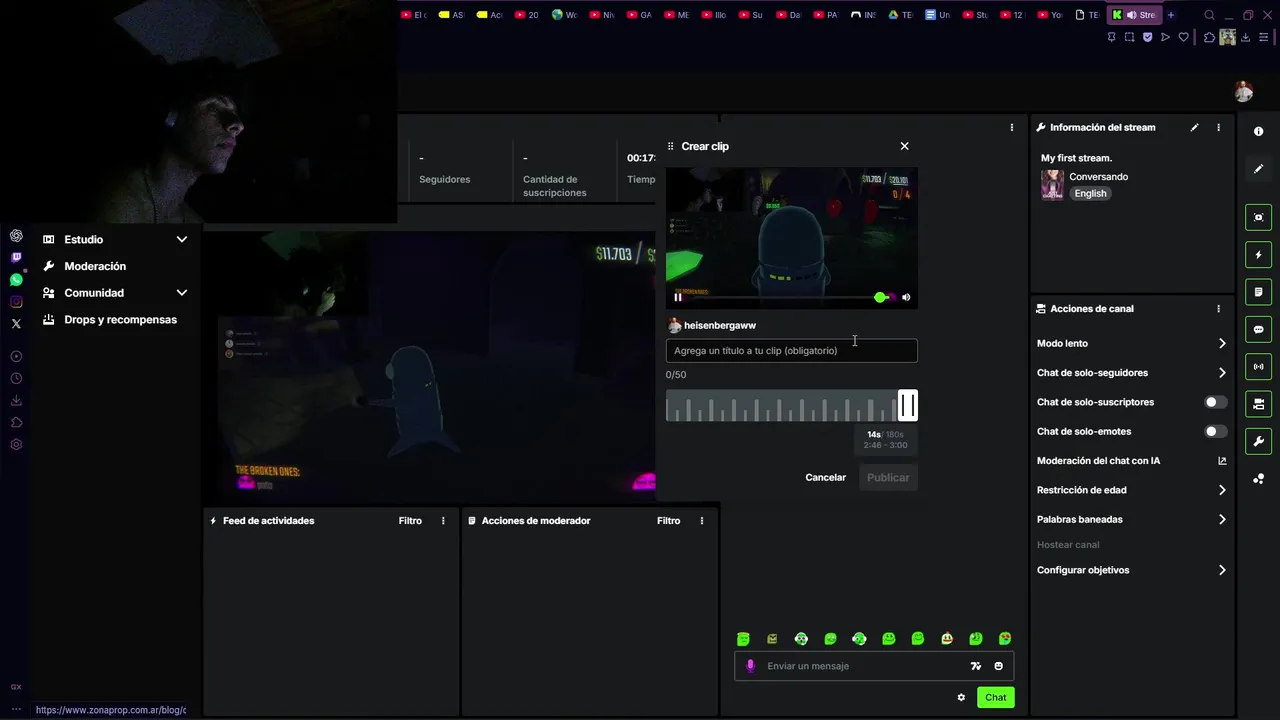Click the clip capture quick action icon
Viewport: 1280px width, 720px height.
coord(1259,218)
